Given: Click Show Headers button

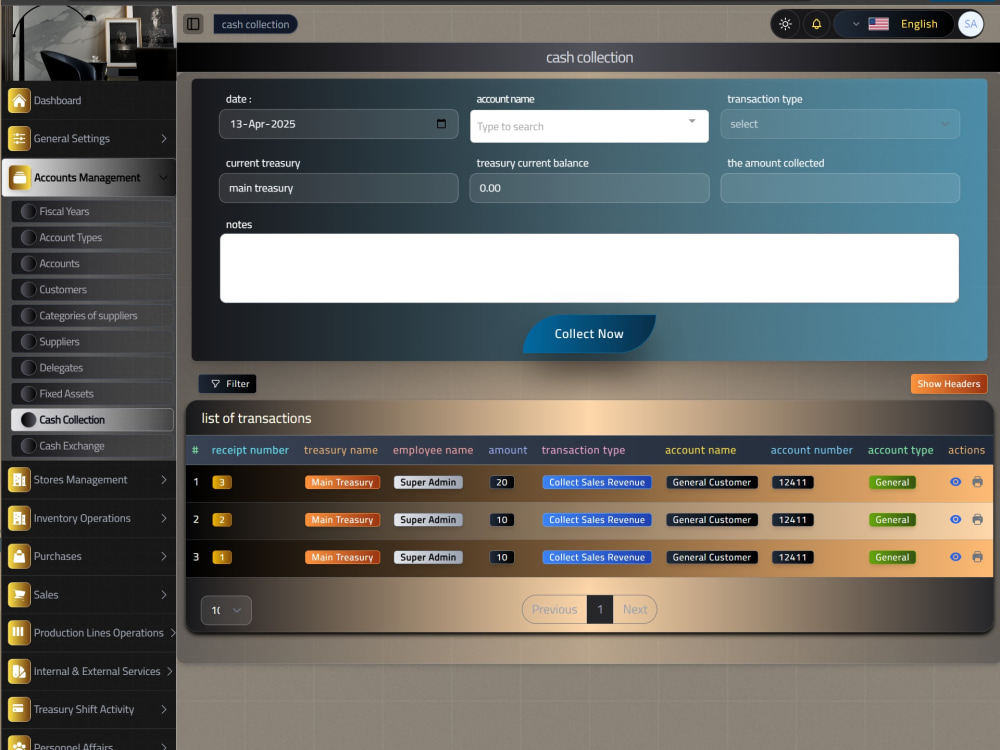Looking at the screenshot, I should point(948,384).
